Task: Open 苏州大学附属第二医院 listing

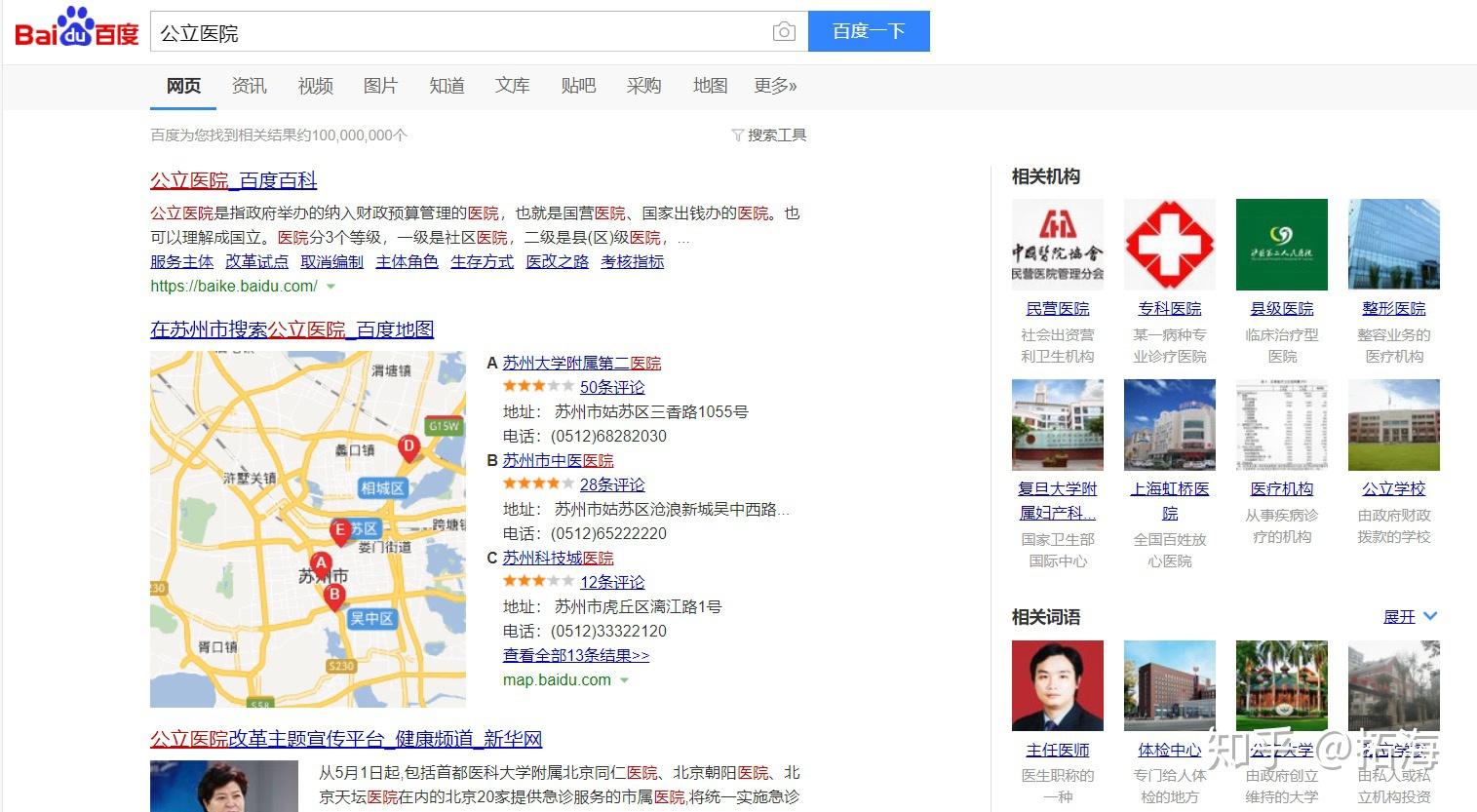Action: tap(582, 363)
